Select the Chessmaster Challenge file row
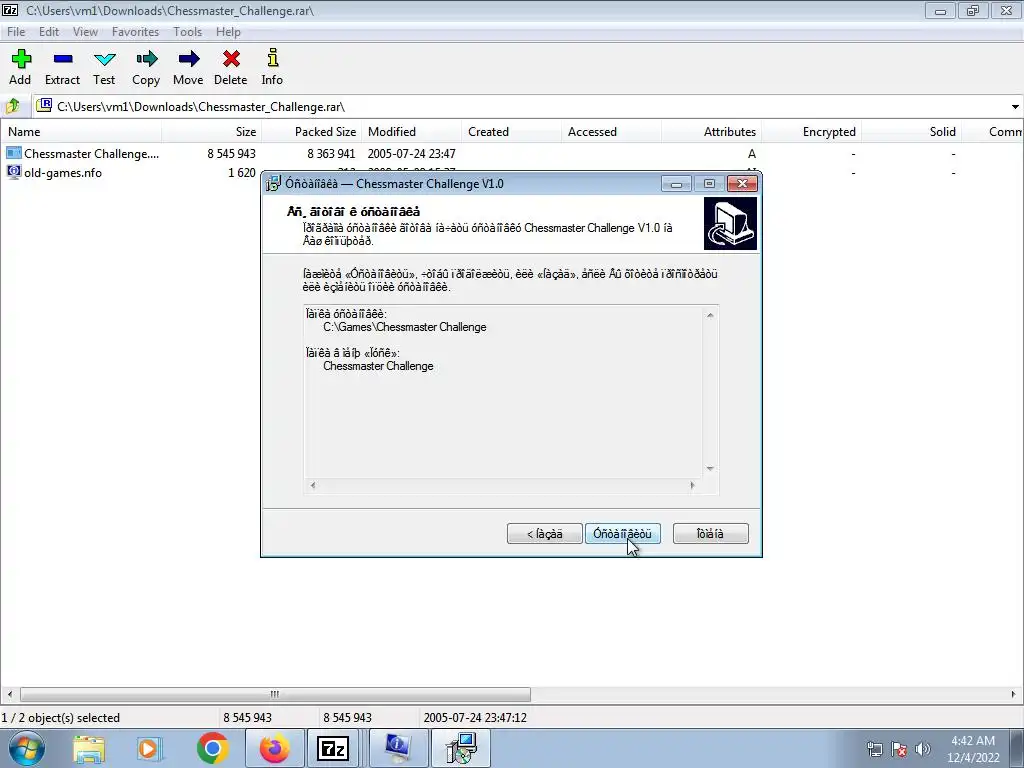 pos(512,153)
